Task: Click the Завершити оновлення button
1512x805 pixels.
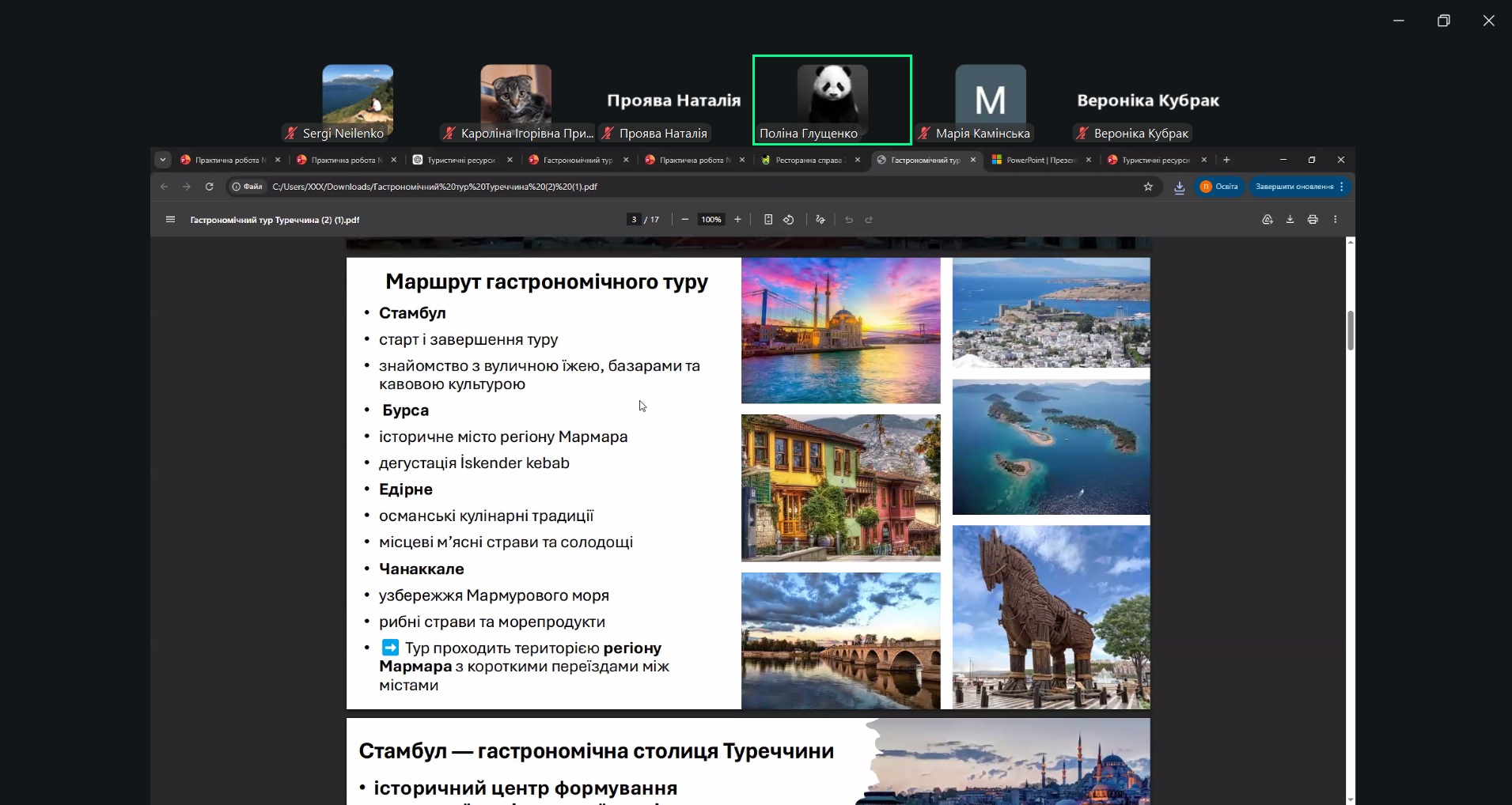Action: coord(1294,187)
